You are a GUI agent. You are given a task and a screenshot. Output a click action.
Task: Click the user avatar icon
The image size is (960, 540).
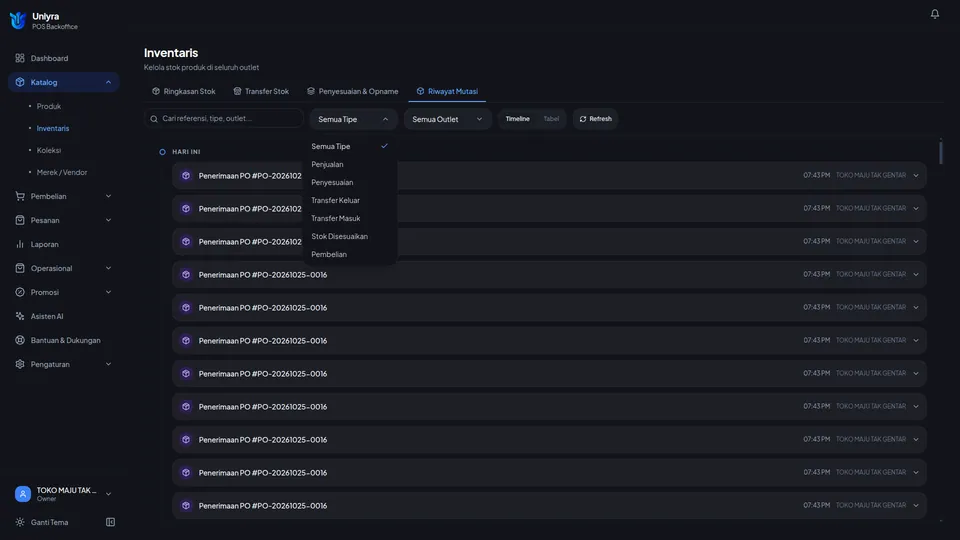[x=23, y=493]
